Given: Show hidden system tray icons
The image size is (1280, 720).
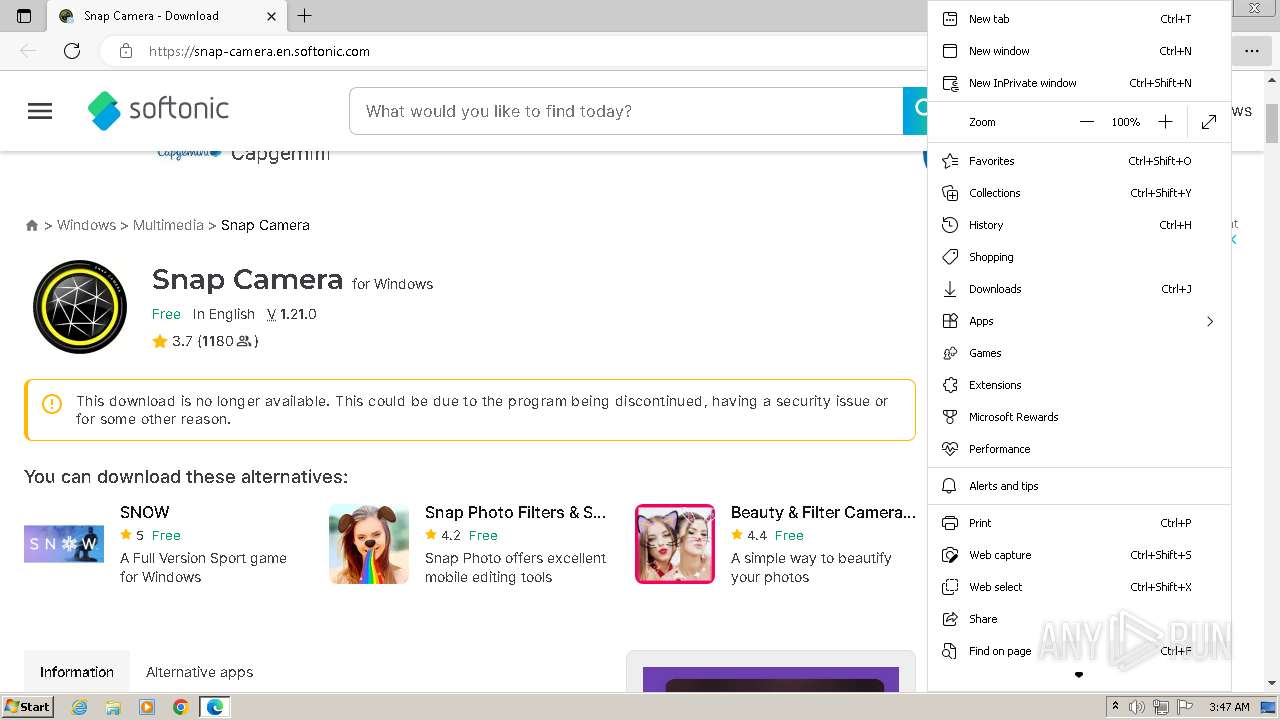Looking at the screenshot, I should click(1116, 707).
